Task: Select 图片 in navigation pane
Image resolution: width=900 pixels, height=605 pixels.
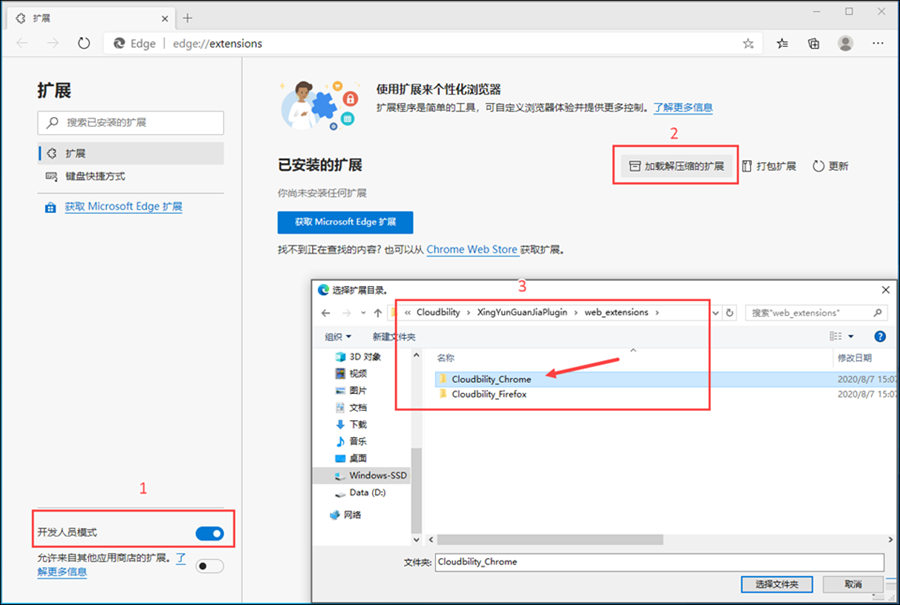Action: coord(351,390)
